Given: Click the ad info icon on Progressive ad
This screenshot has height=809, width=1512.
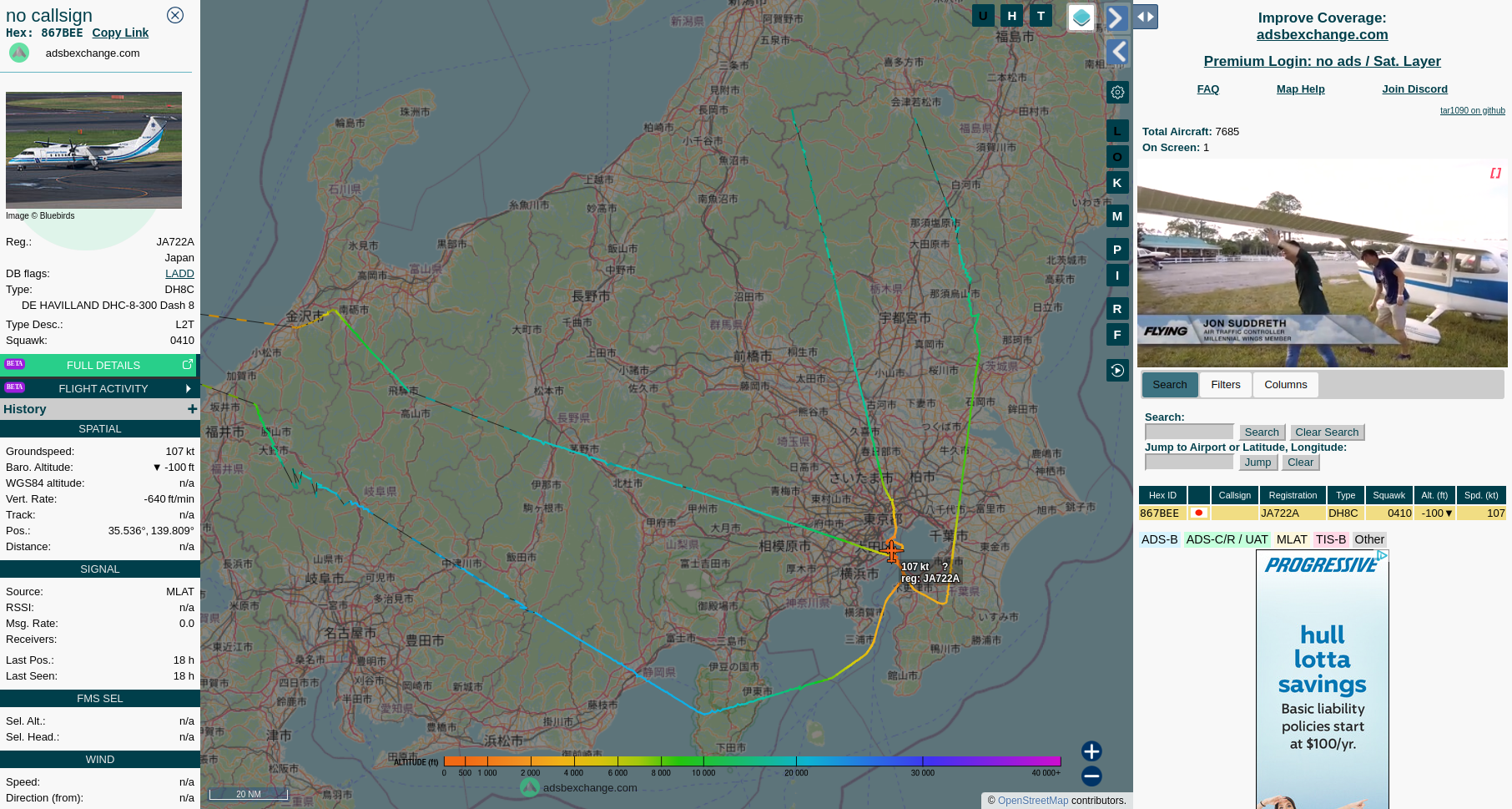Looking at the screenshot, I should point(1383,555).
